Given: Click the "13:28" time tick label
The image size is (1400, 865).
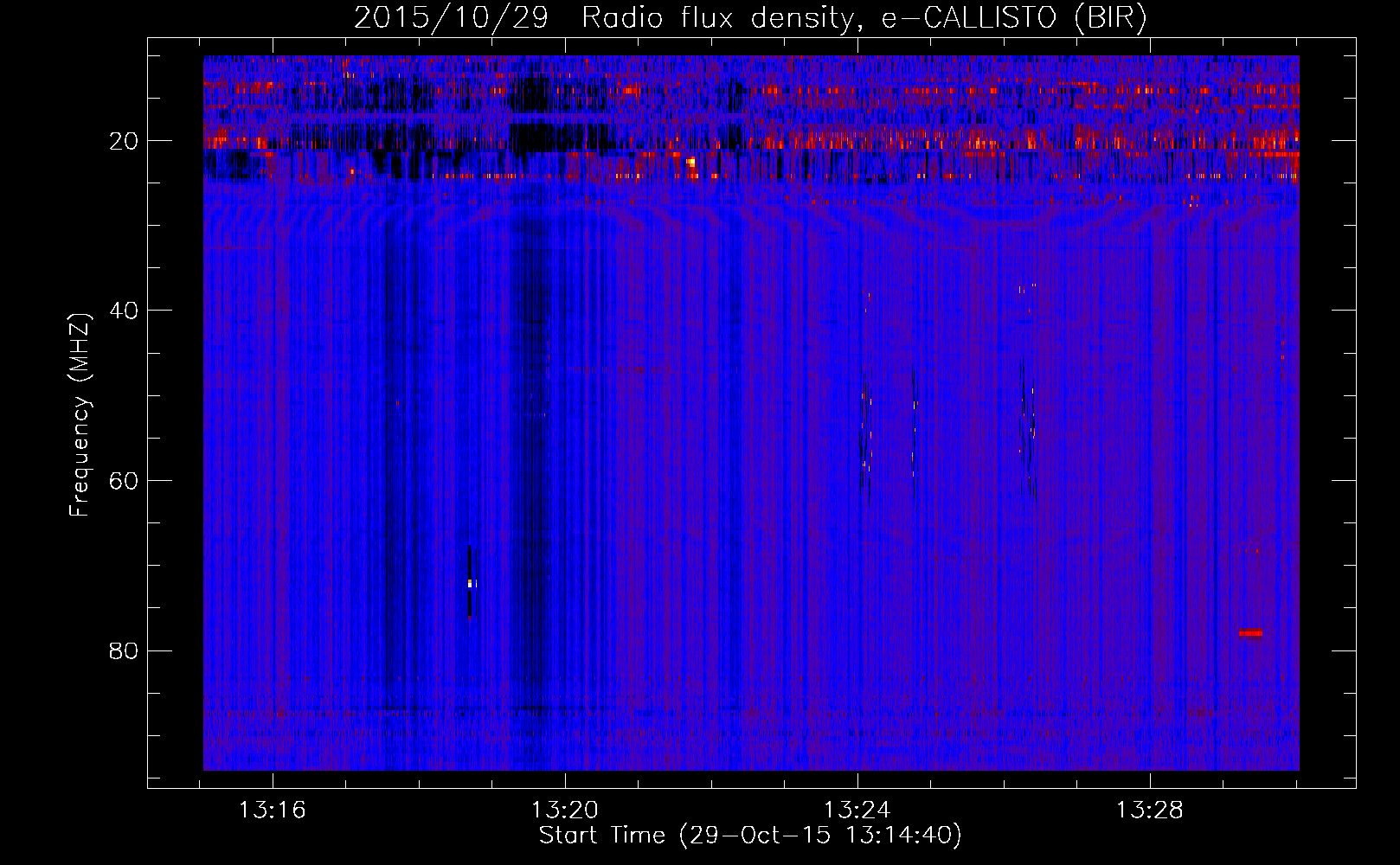Looking at the screenshot, I should click(x=1149, y=811).
